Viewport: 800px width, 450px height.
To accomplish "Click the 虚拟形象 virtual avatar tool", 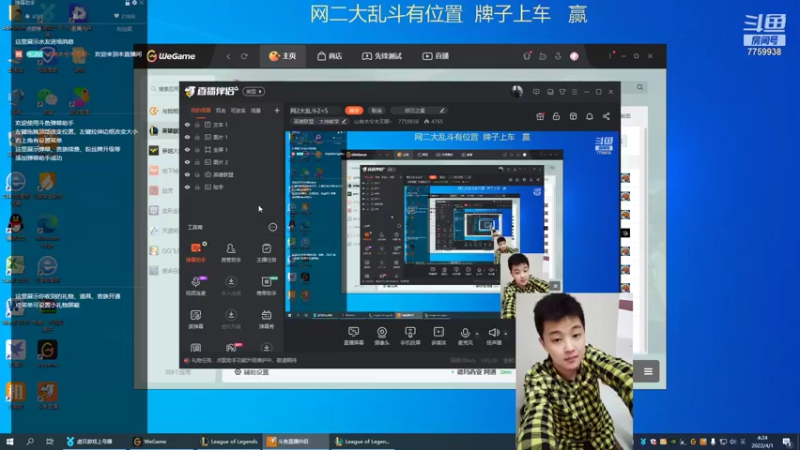I will 231,319.
